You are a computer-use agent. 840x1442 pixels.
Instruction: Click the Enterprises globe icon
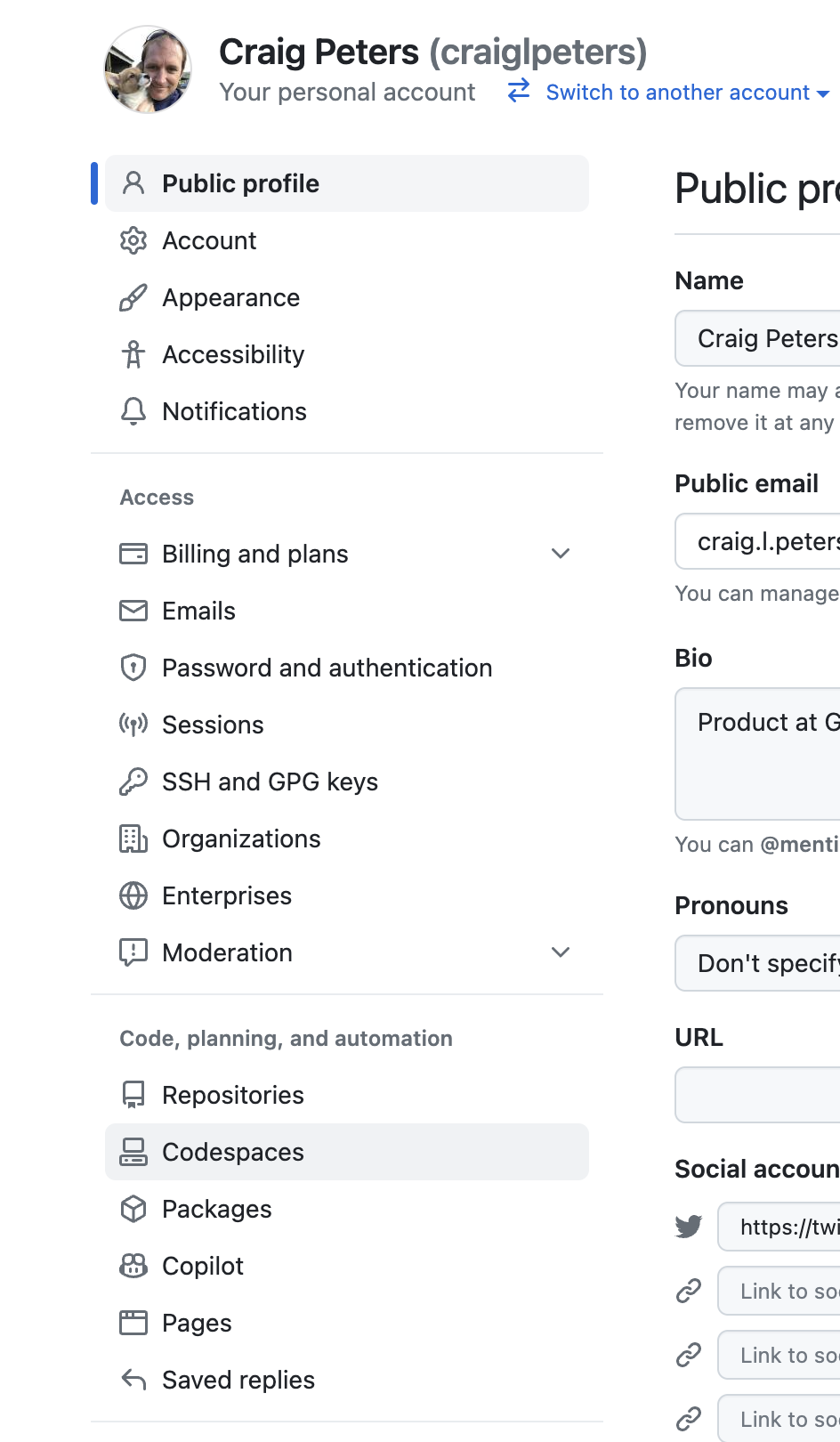(x=133, y=895)
